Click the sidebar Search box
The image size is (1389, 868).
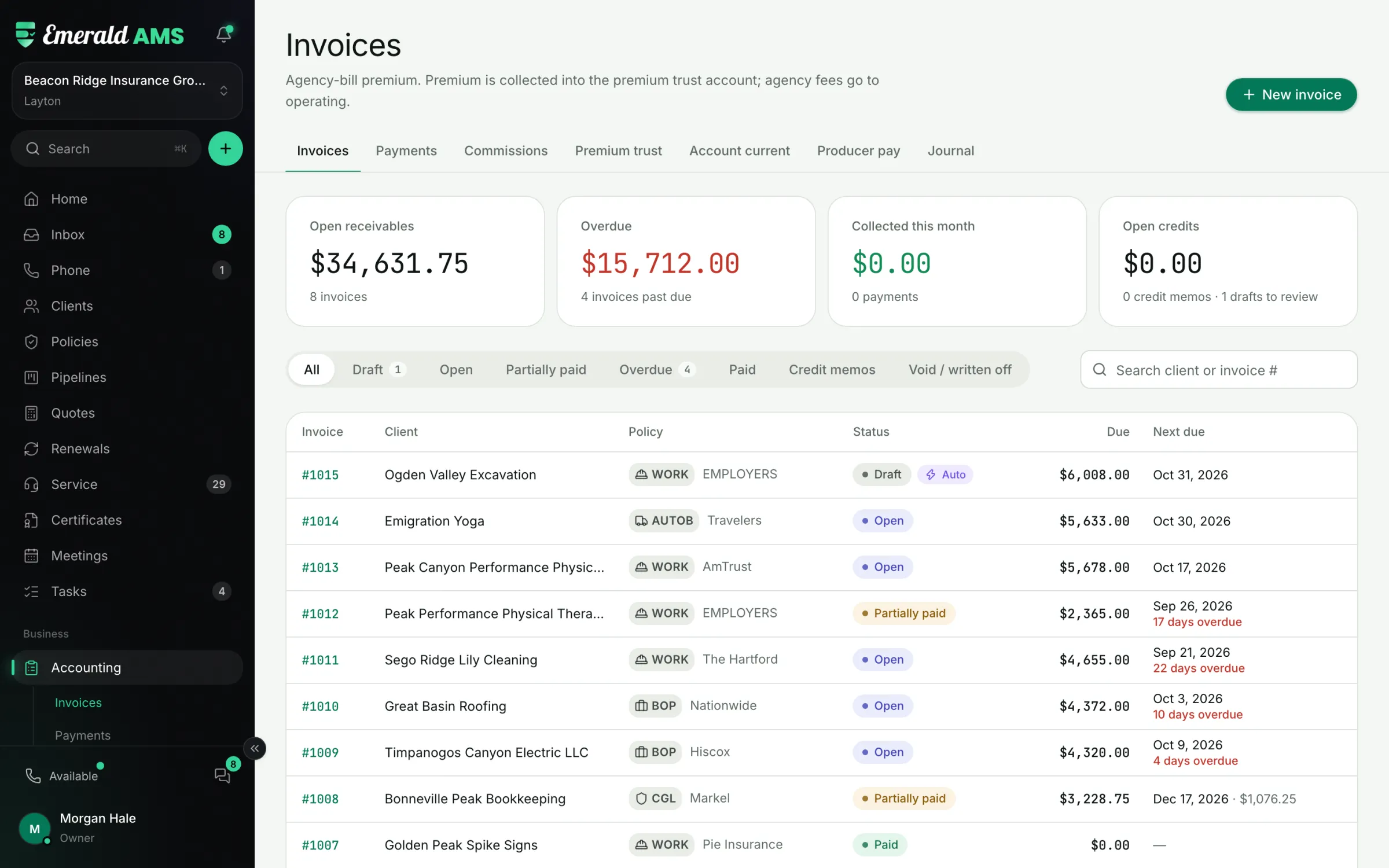coord(106,149)
